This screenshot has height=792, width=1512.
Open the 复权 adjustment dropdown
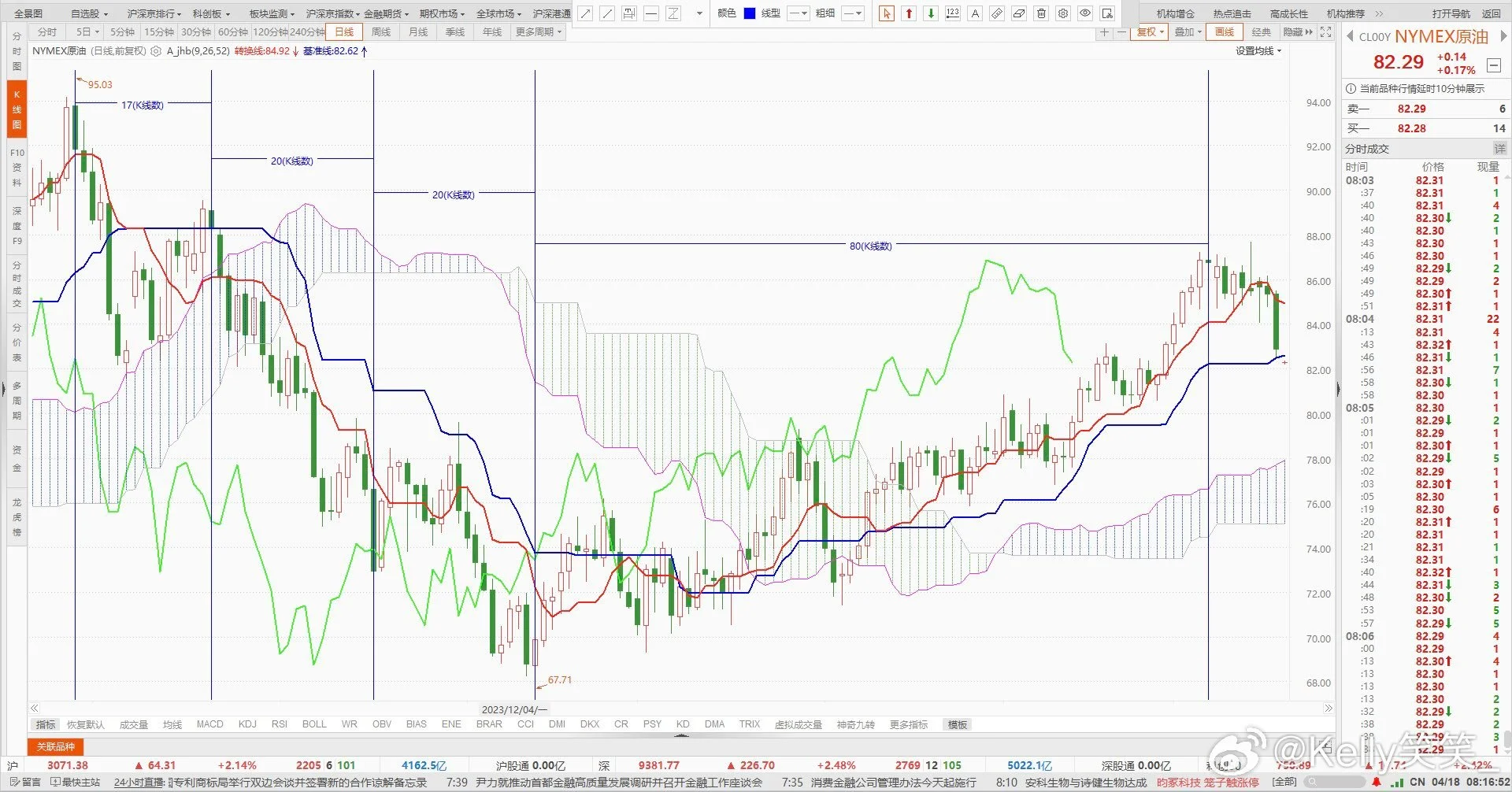pyautogui.click(x=1150, y=32)
